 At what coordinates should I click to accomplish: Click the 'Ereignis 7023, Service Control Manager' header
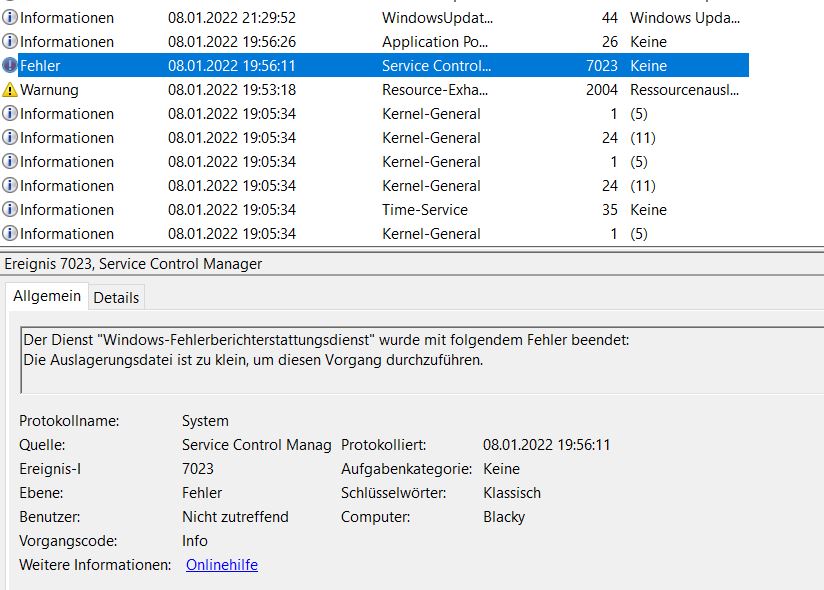pyautogui.click(x=134, y=264)
